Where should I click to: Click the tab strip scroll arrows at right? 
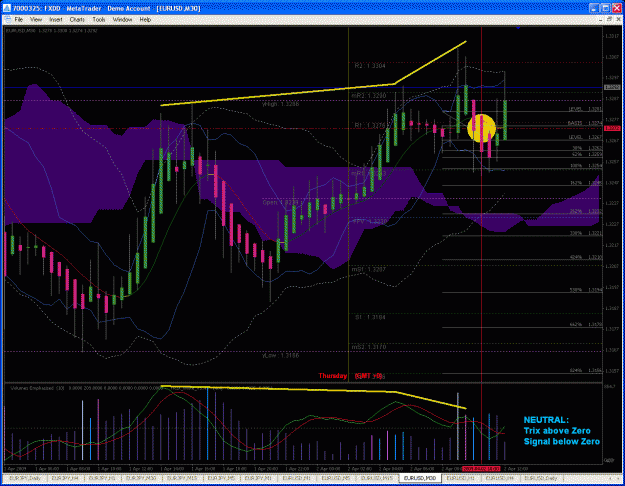(x=615, y=478)
